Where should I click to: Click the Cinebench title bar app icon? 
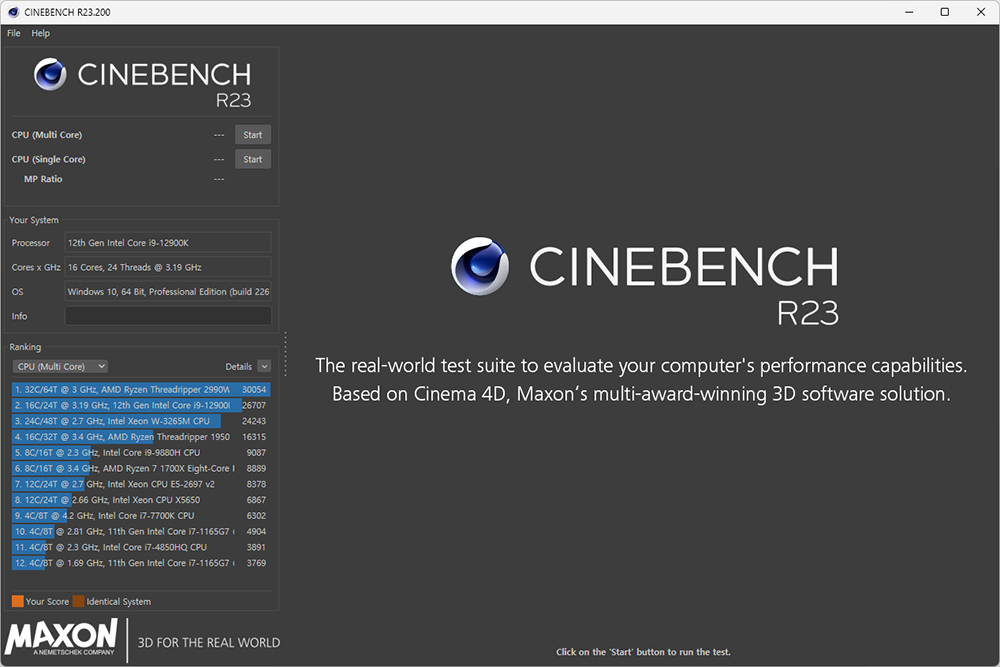[x=13, y=12]
